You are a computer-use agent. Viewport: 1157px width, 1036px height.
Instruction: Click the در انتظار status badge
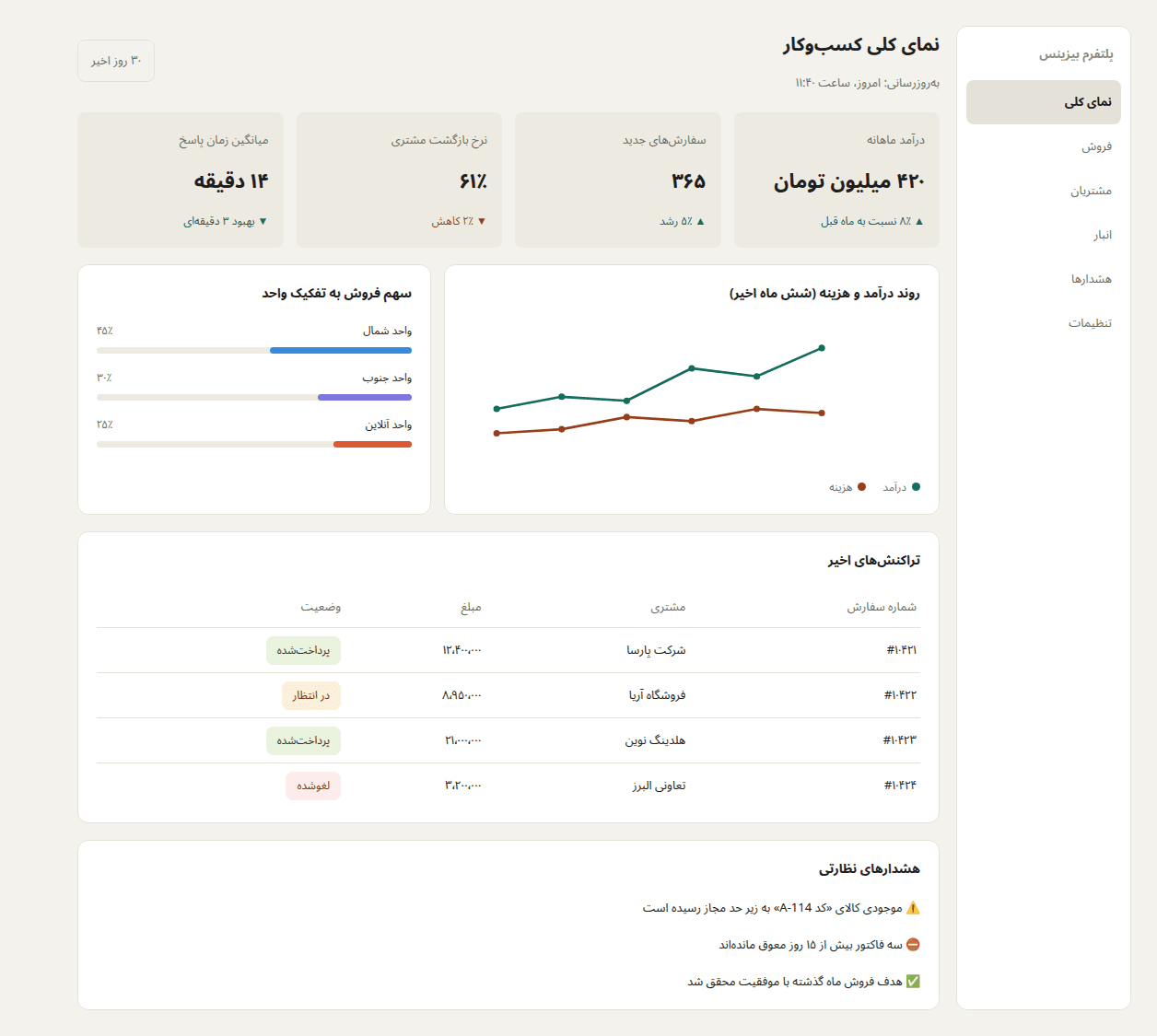click(310, 695)
